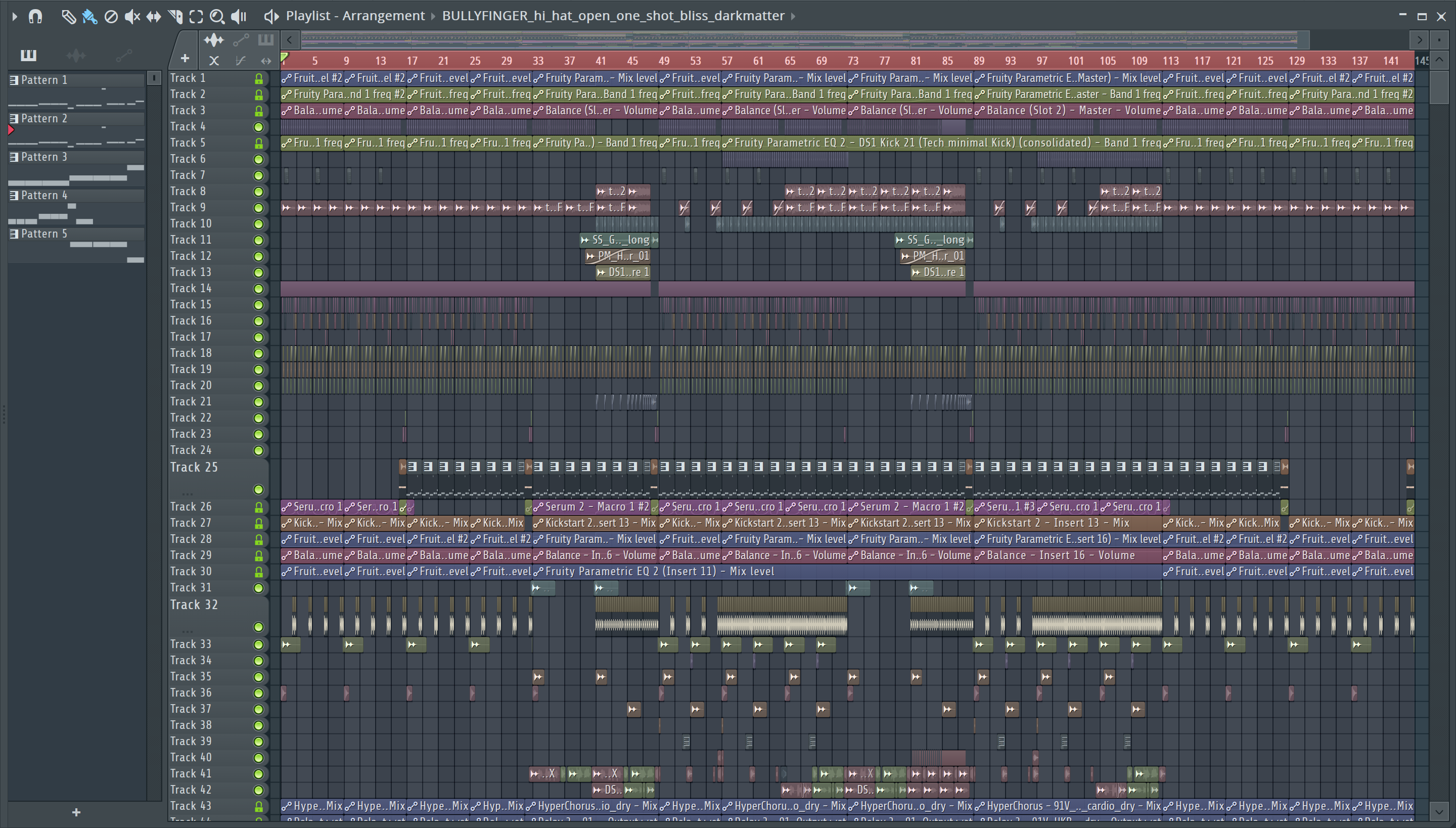Click bar 49 on the timeline ruler
1456x828 pixels.
(664, 61)
